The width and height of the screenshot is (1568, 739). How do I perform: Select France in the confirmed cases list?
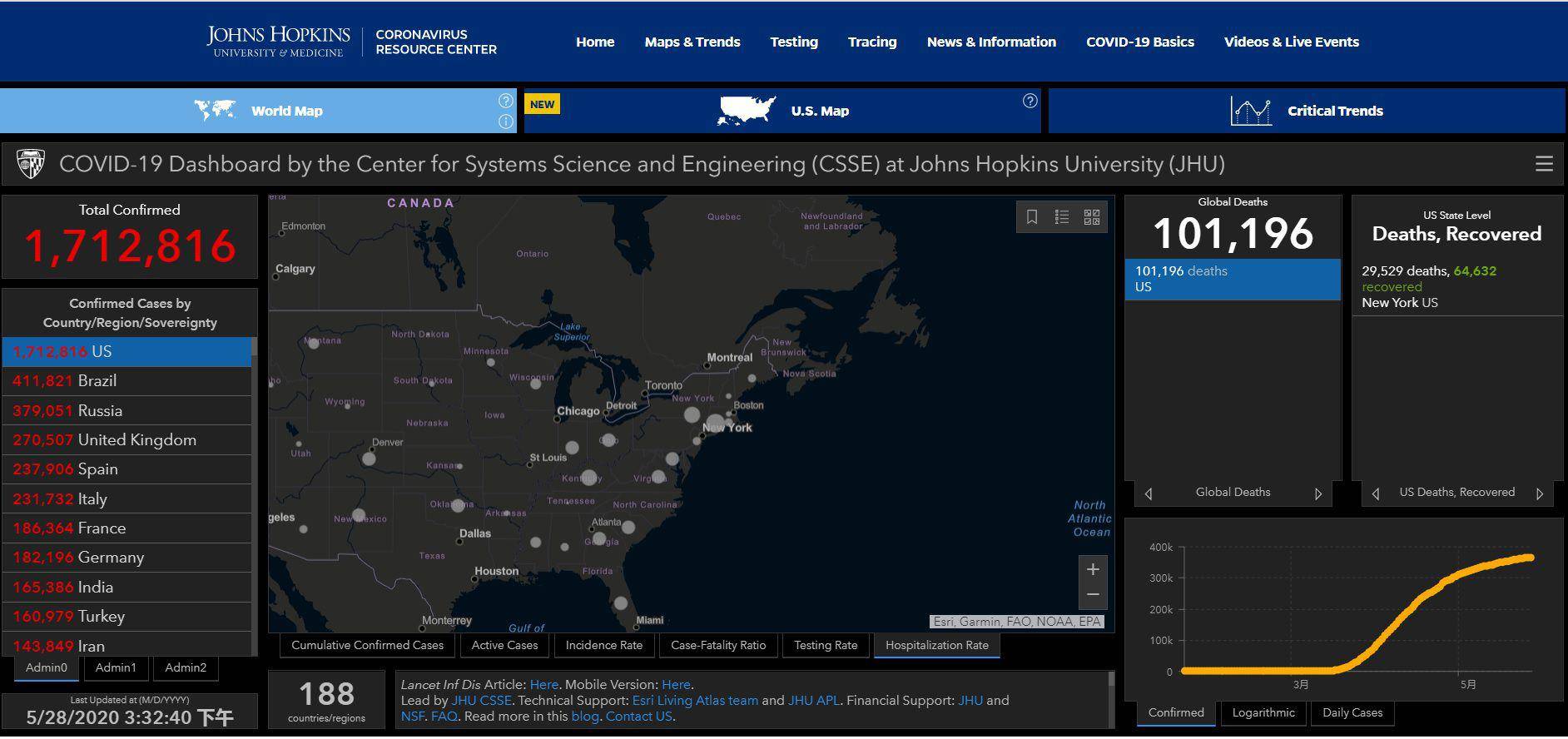127,528
